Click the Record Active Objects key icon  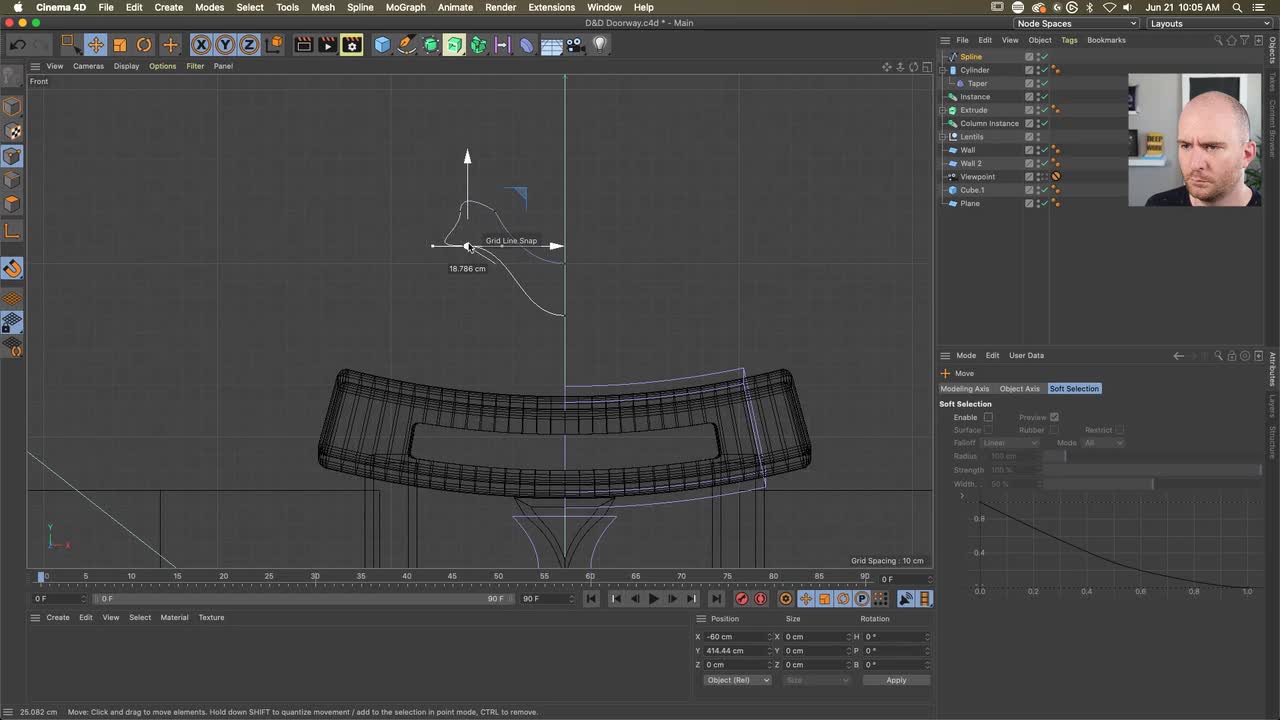pyautogui.click(x=742, y=599)
